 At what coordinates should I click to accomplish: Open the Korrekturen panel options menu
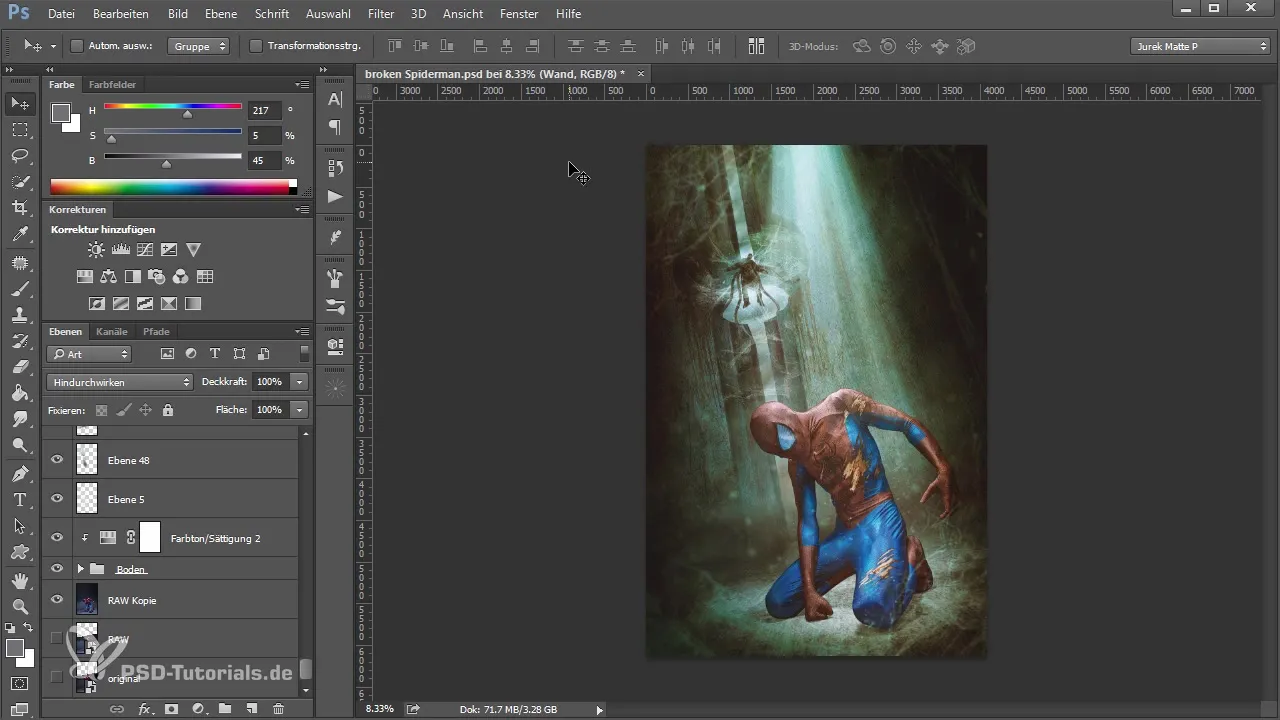point(302,210)
